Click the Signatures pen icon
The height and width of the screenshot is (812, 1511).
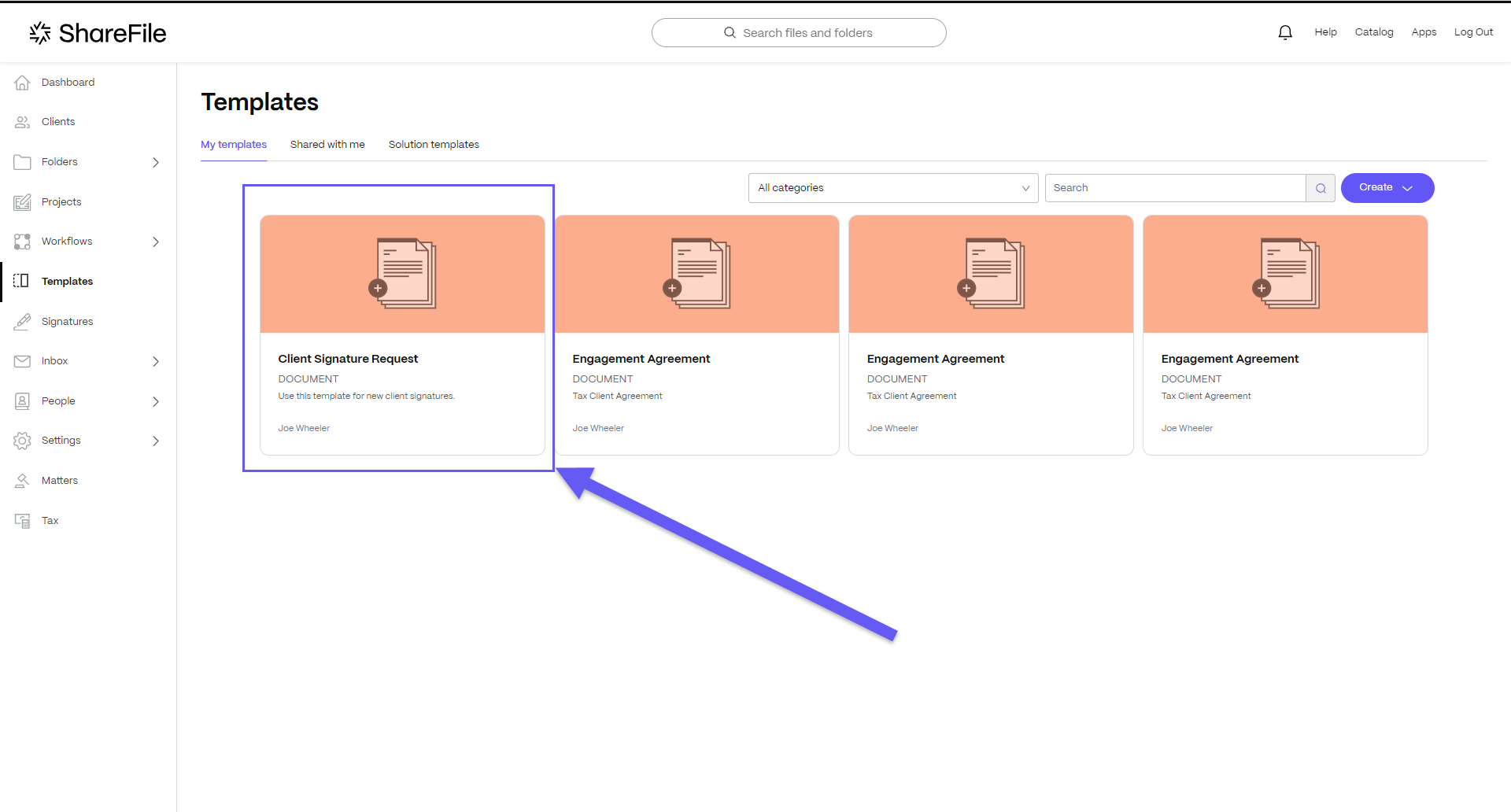[x=22, y=322]
